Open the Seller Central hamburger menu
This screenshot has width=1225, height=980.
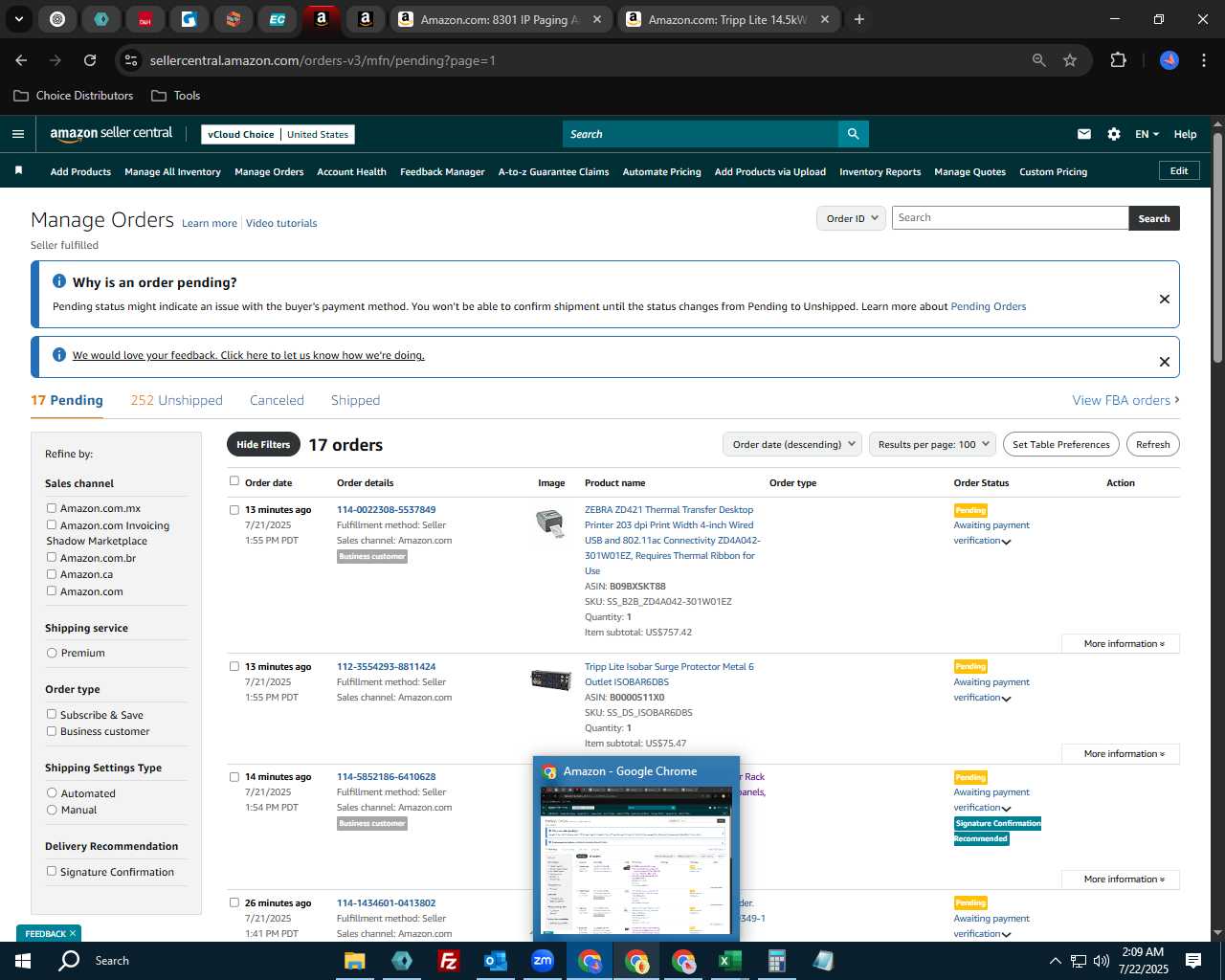17,134
